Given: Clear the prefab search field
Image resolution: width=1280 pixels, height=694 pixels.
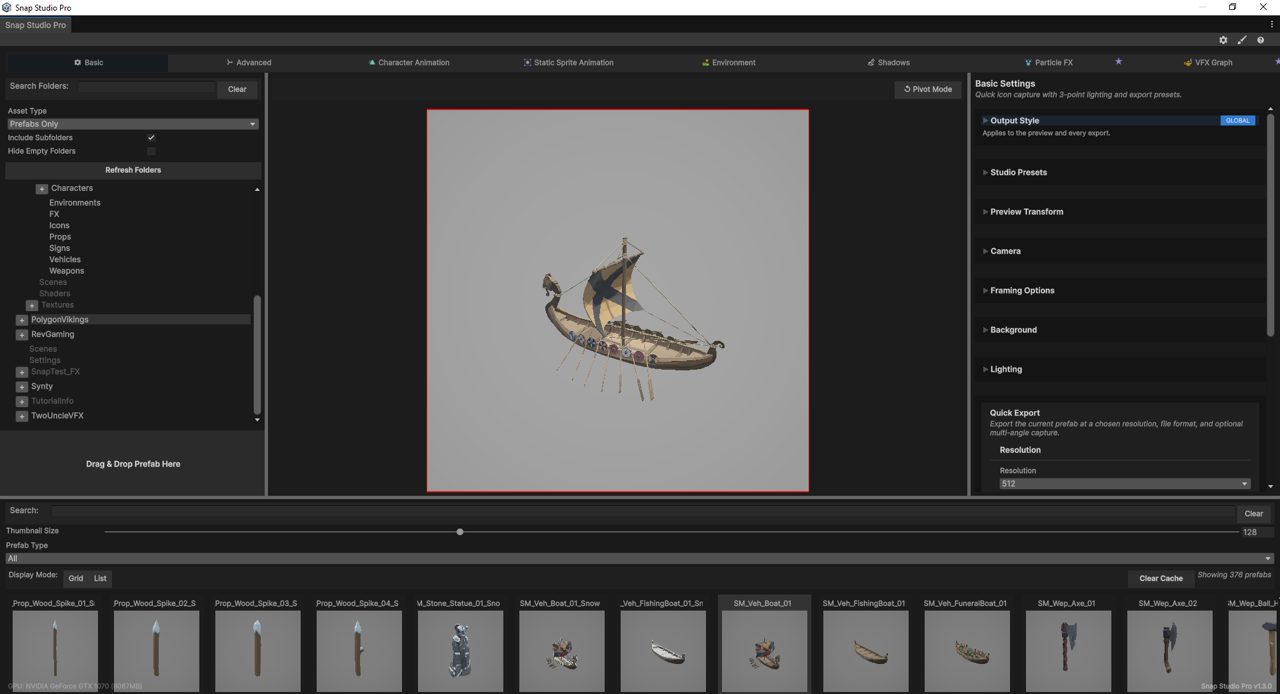Looking at the screenshot, I should point(1253,513).
